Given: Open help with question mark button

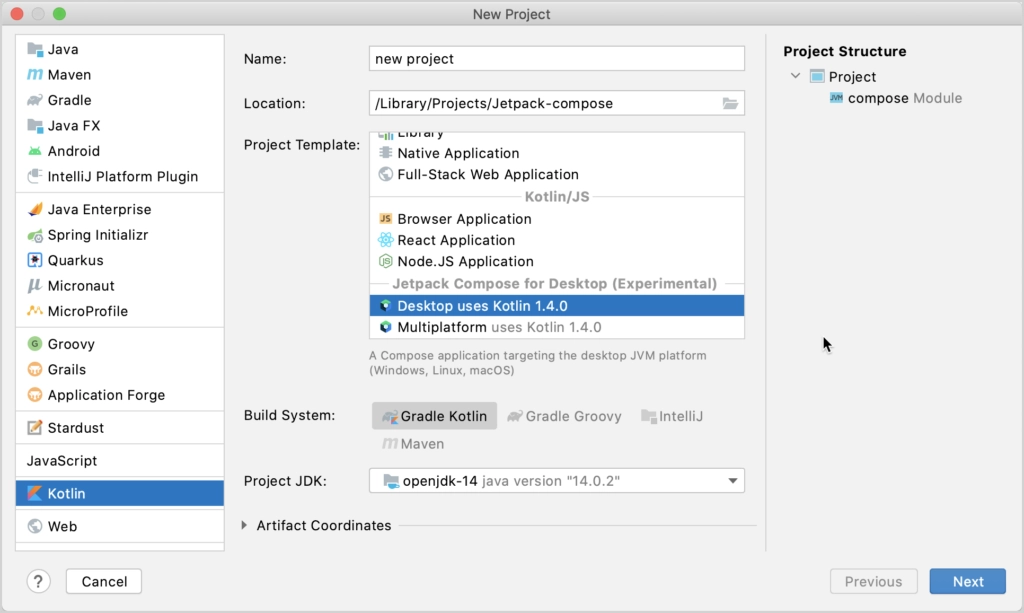Looking at the screenshot, I should click(39, 581).
